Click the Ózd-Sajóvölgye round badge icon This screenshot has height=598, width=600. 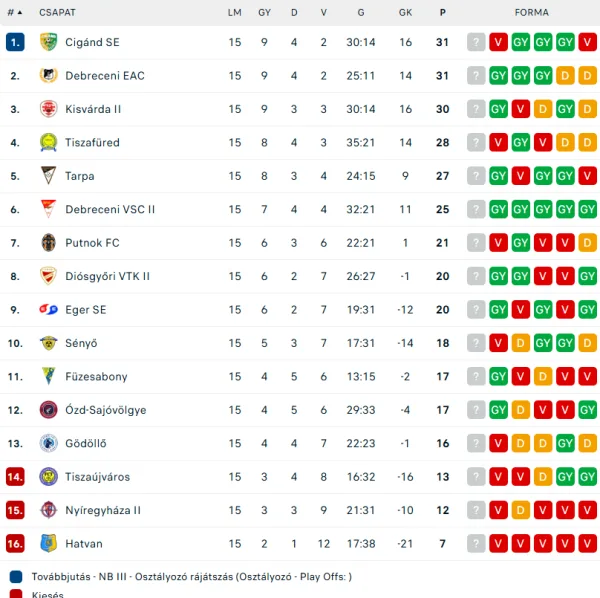pyautogui.click(x=48, y=410)
